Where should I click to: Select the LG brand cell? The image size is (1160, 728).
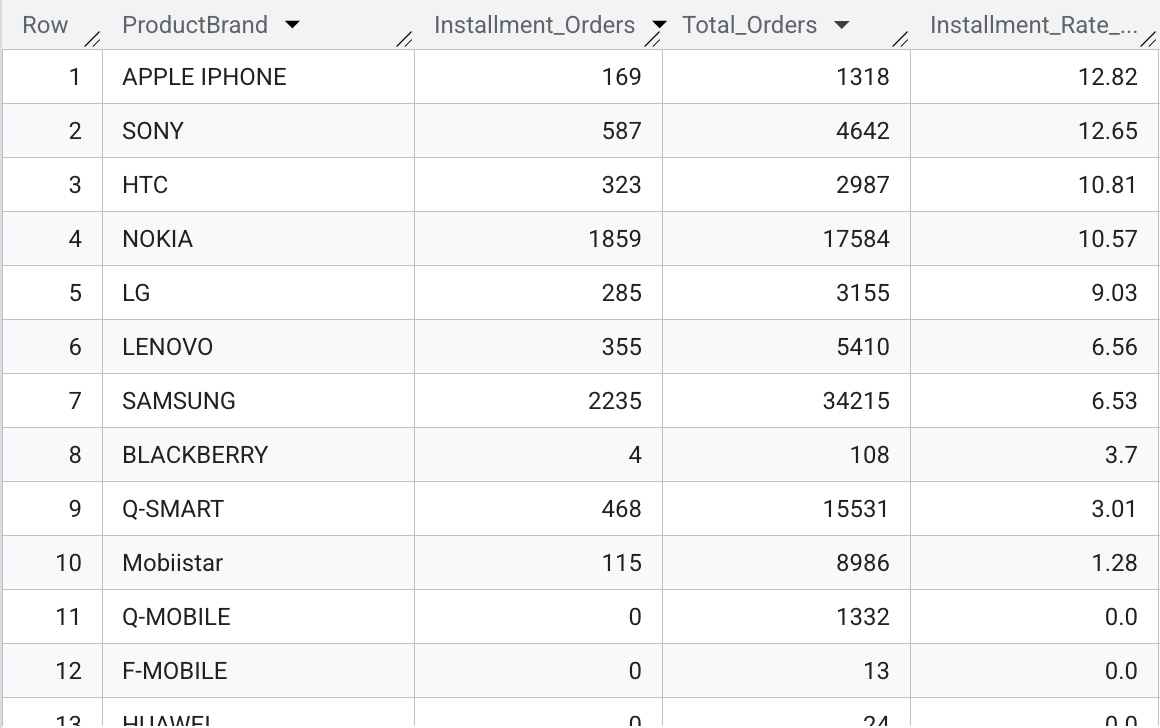258,293
